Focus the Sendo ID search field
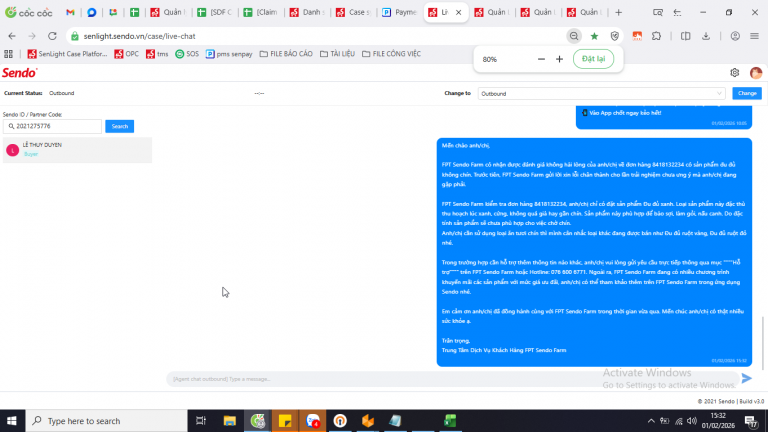 click(52, 126)
